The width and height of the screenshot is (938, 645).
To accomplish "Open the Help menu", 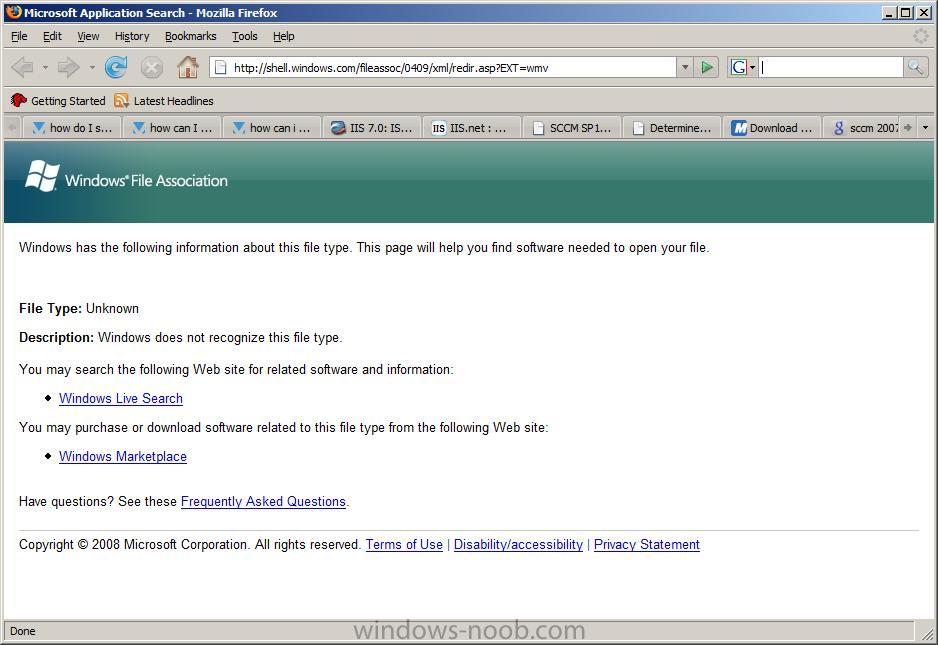I will [x=284, y=36].
